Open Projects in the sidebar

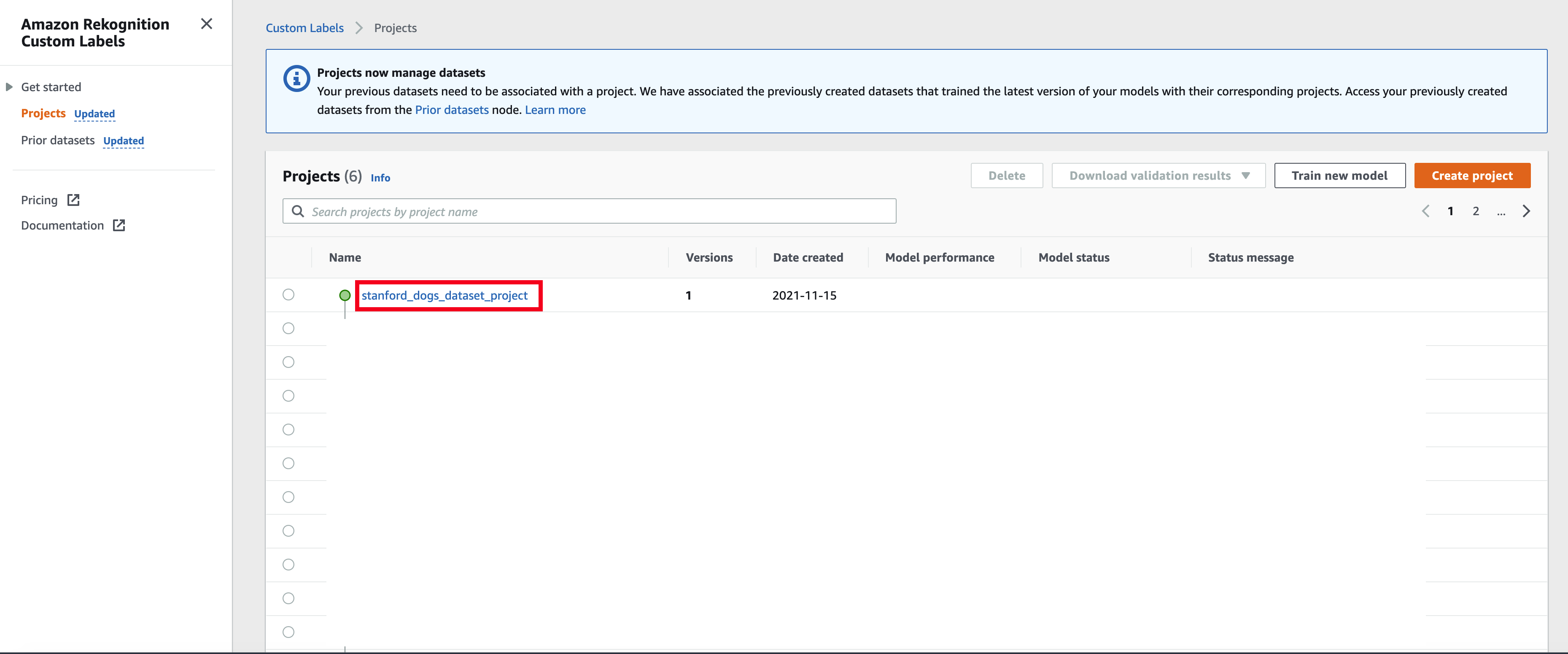pyautogui.click(x=43, y=113)
